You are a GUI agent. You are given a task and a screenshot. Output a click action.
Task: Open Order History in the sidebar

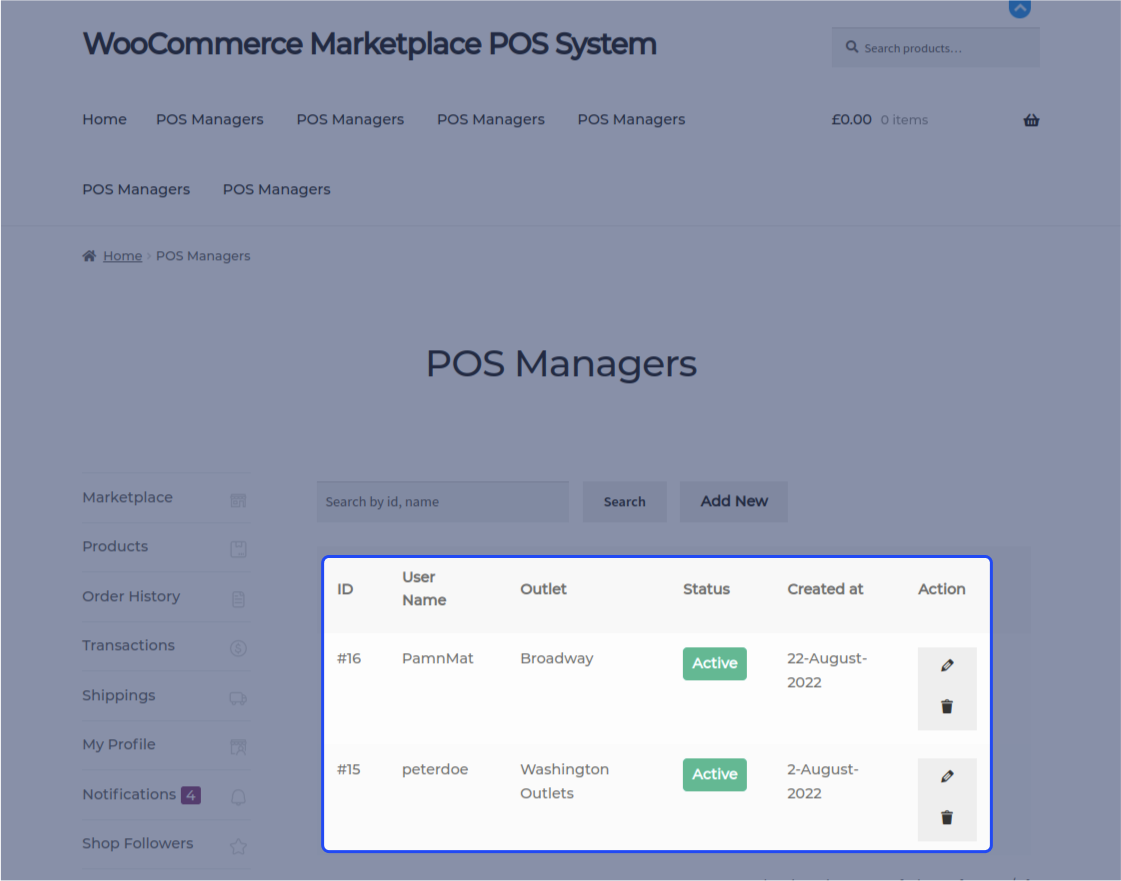click(131, 596)
